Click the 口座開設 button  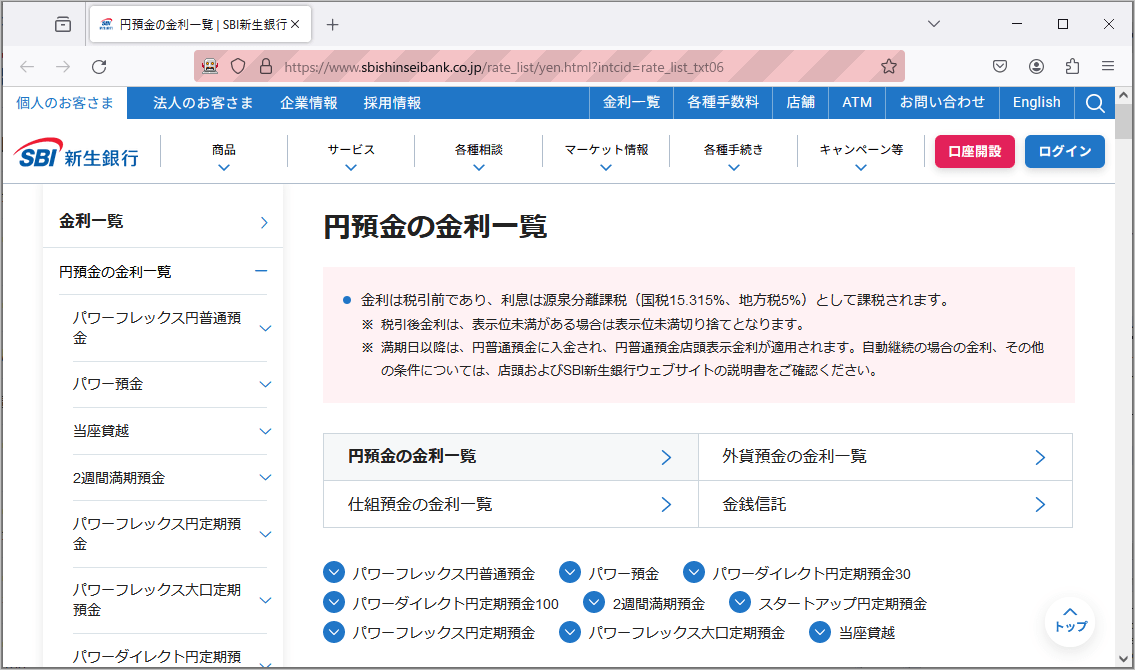click(974, 151)
